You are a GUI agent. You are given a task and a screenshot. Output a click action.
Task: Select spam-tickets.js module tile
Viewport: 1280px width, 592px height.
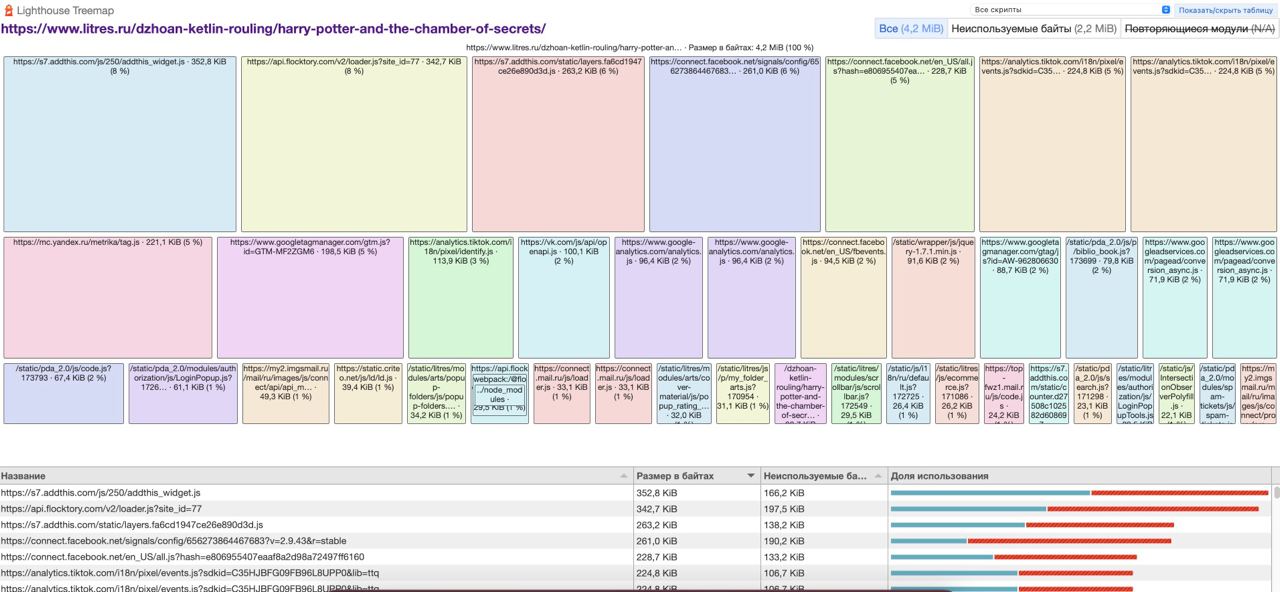(1217, 393)
